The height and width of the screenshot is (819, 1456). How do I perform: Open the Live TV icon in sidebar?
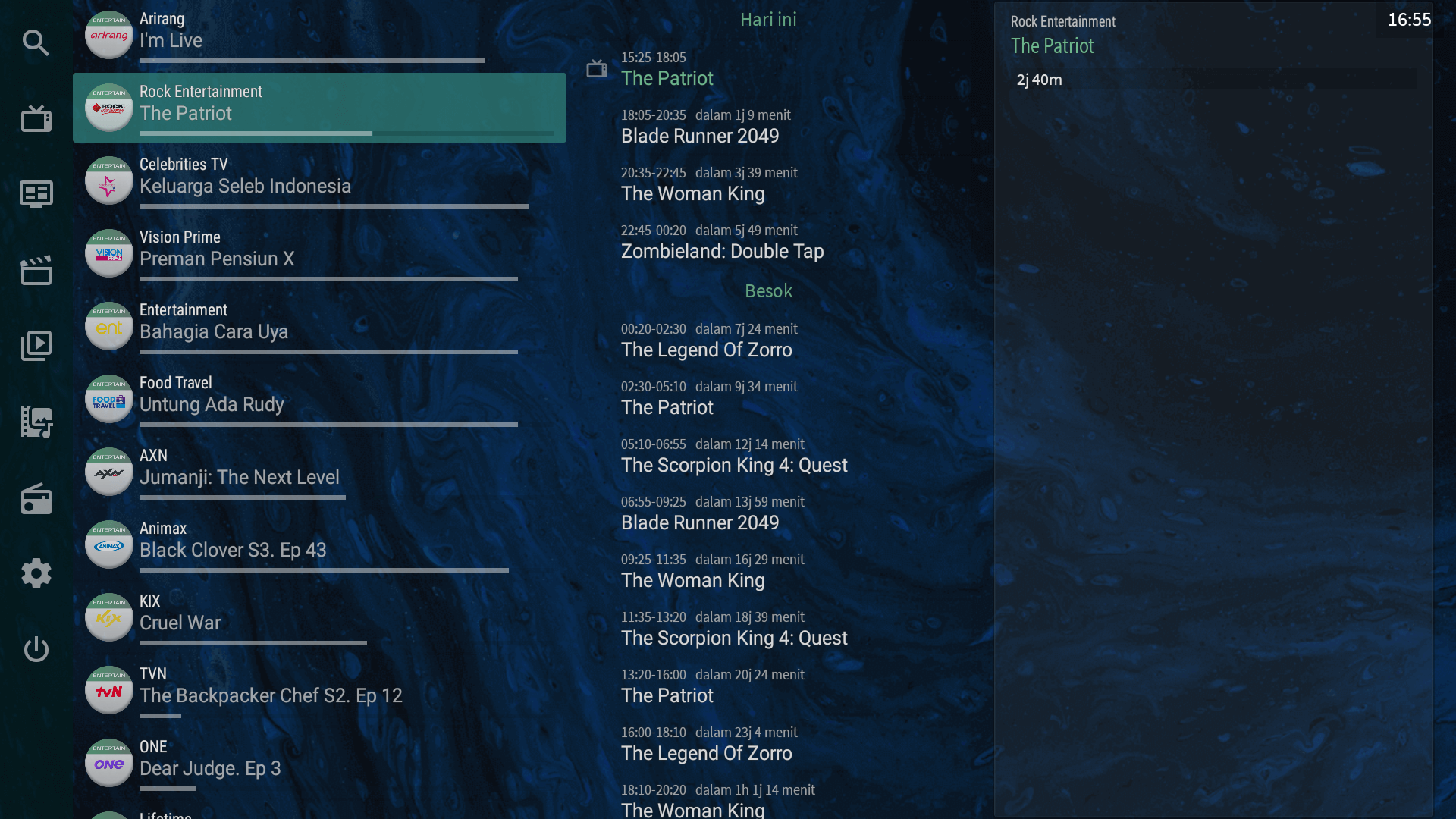pyautogui.click(x=36, y=118)
